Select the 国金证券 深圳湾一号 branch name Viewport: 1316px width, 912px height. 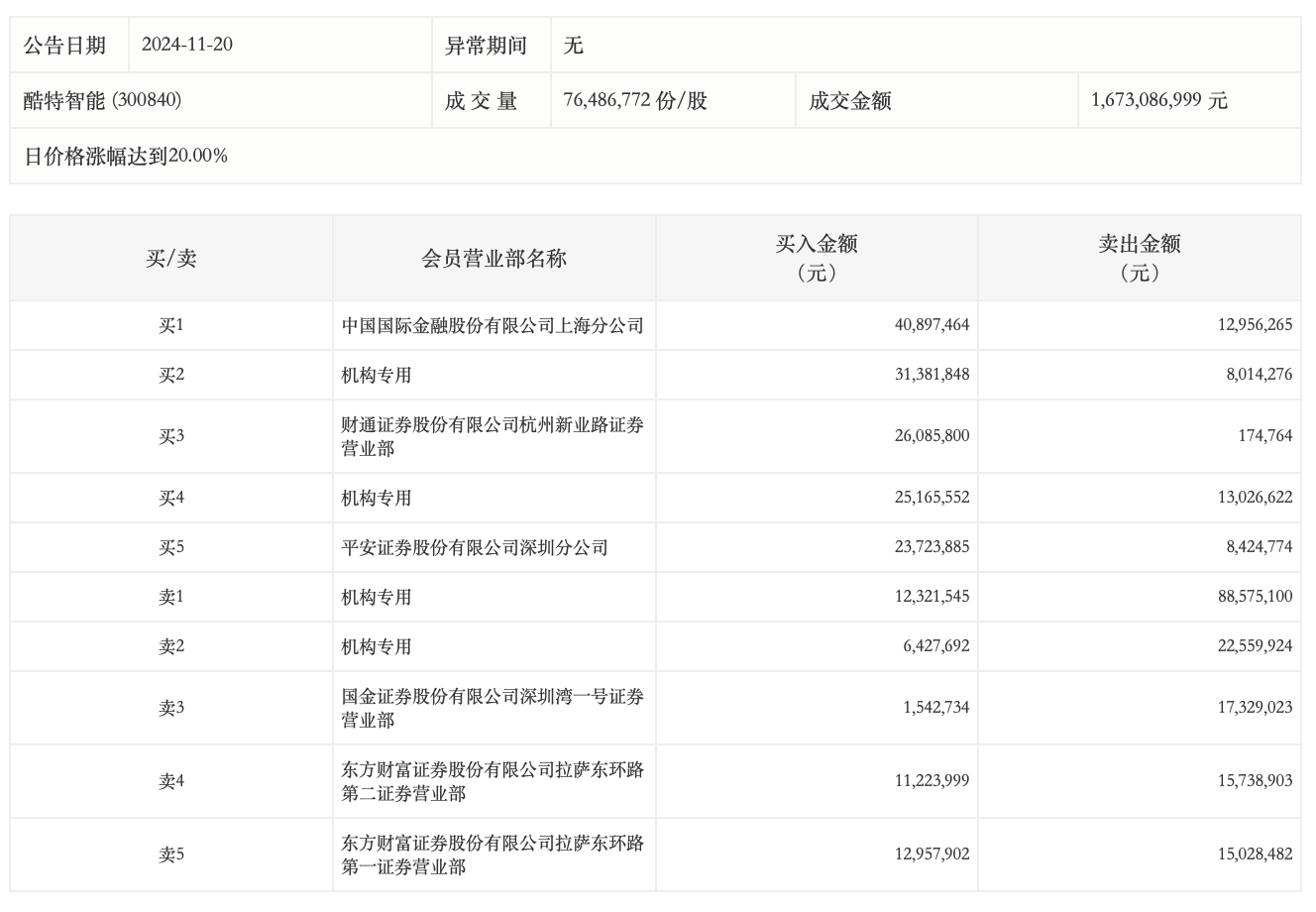pos(493,708)
